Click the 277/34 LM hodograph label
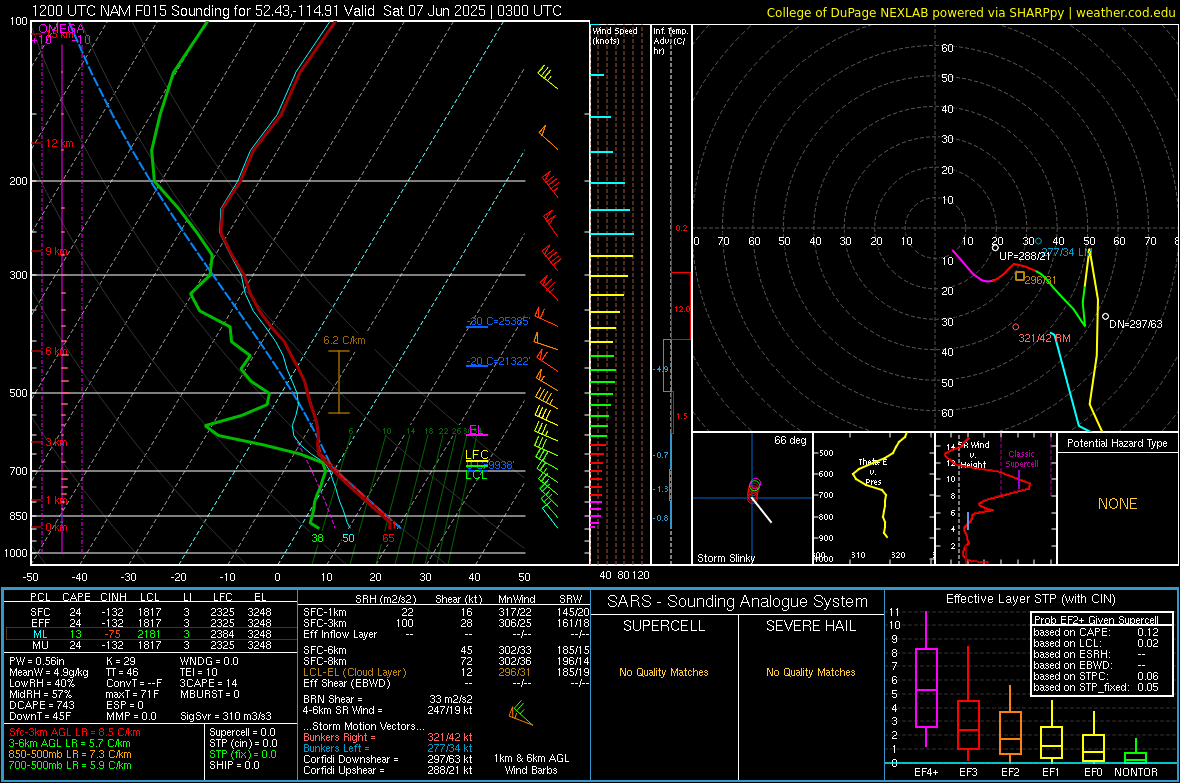 (x=1066, y=252)
